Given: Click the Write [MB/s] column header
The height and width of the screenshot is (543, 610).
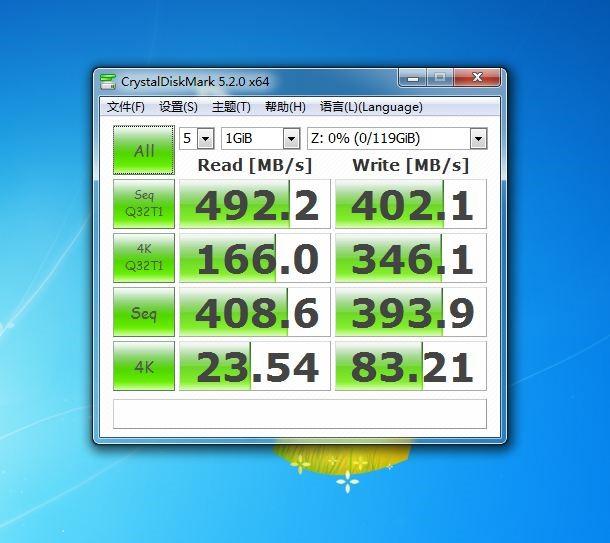Looking at the screenshot, I should click(411, 165).
